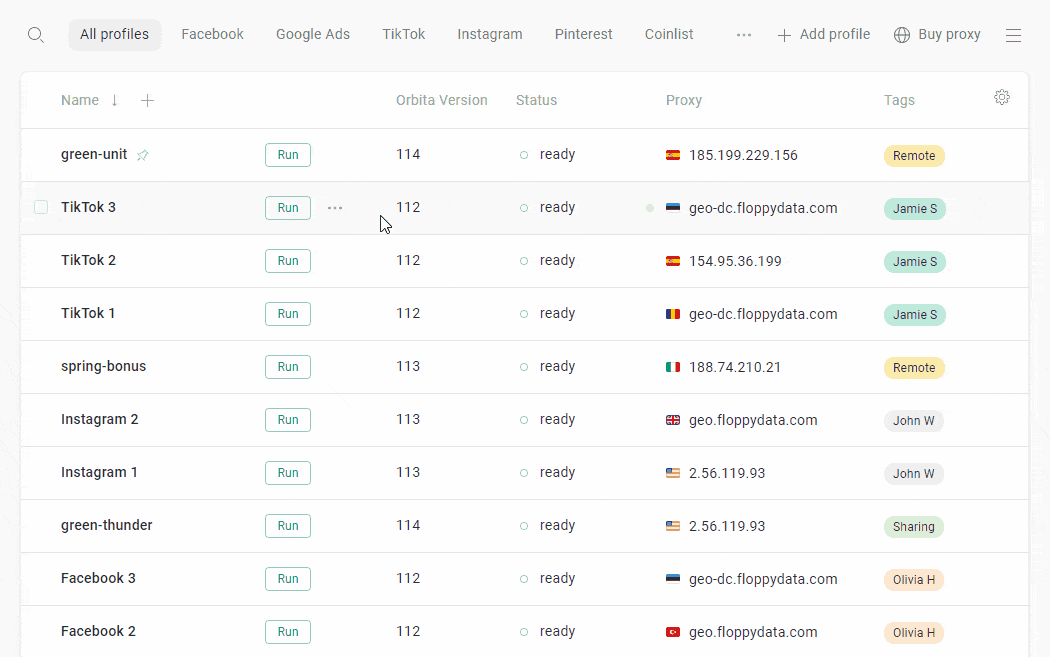
Task: Select the Facebook 2 profile name
Action: (x=98, y=631)
